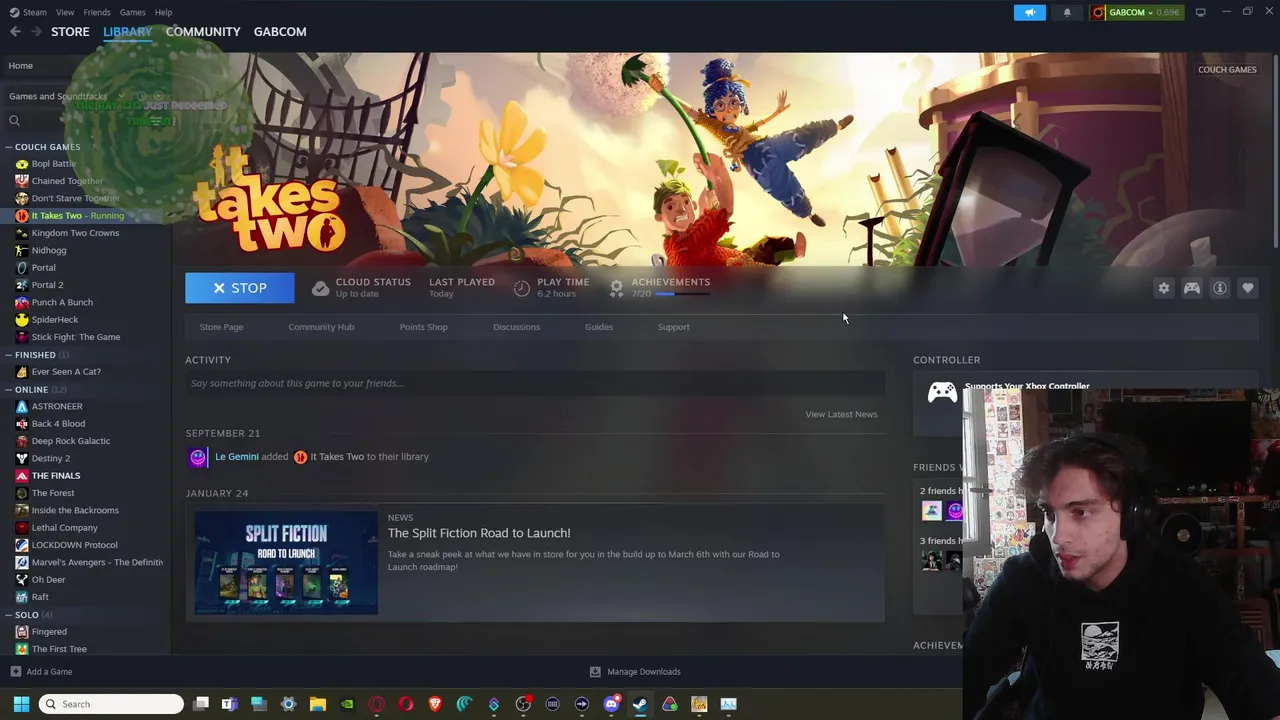Go forward with the navigation arrow
Screen dimensions: 1280x720
coord(36,32)
